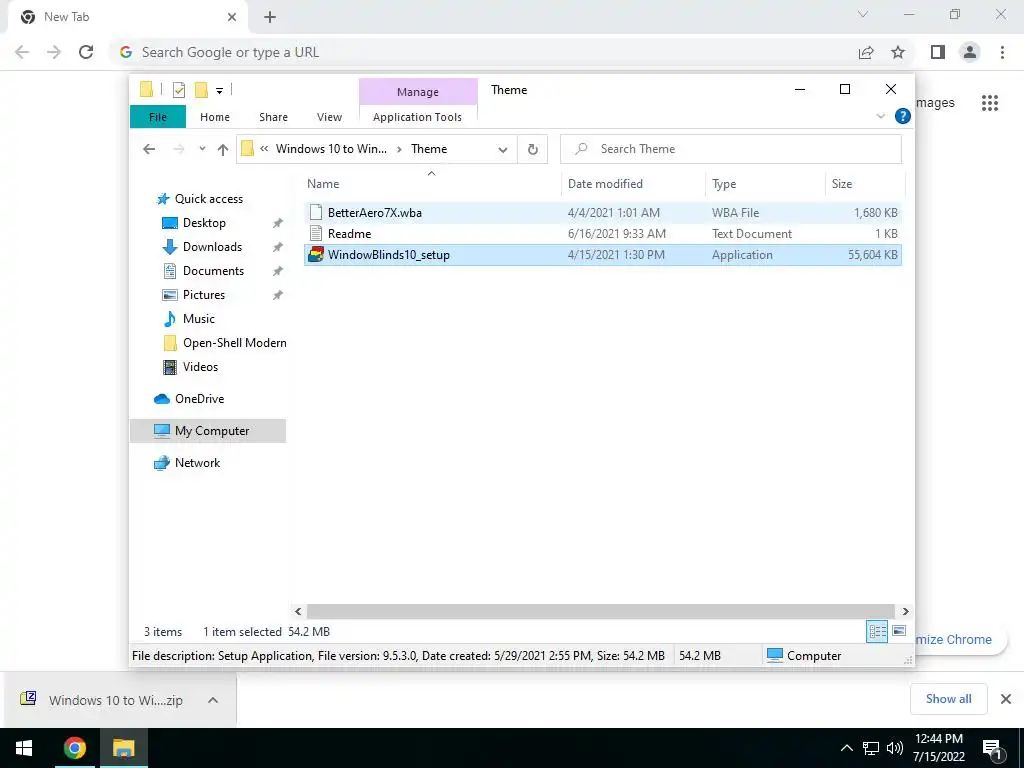Image resolution: width=1024 pixels, height=768 pixels.
Task: Open the downloaded zip file options arrow
Action: click(212, 700)
